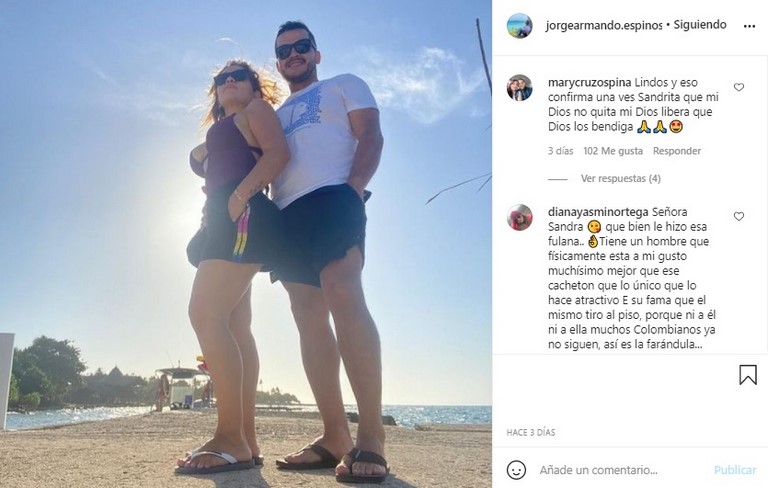
Task: Click the 3 días comment timestamp
Action: pyautogui.click(x=560, y=151)
